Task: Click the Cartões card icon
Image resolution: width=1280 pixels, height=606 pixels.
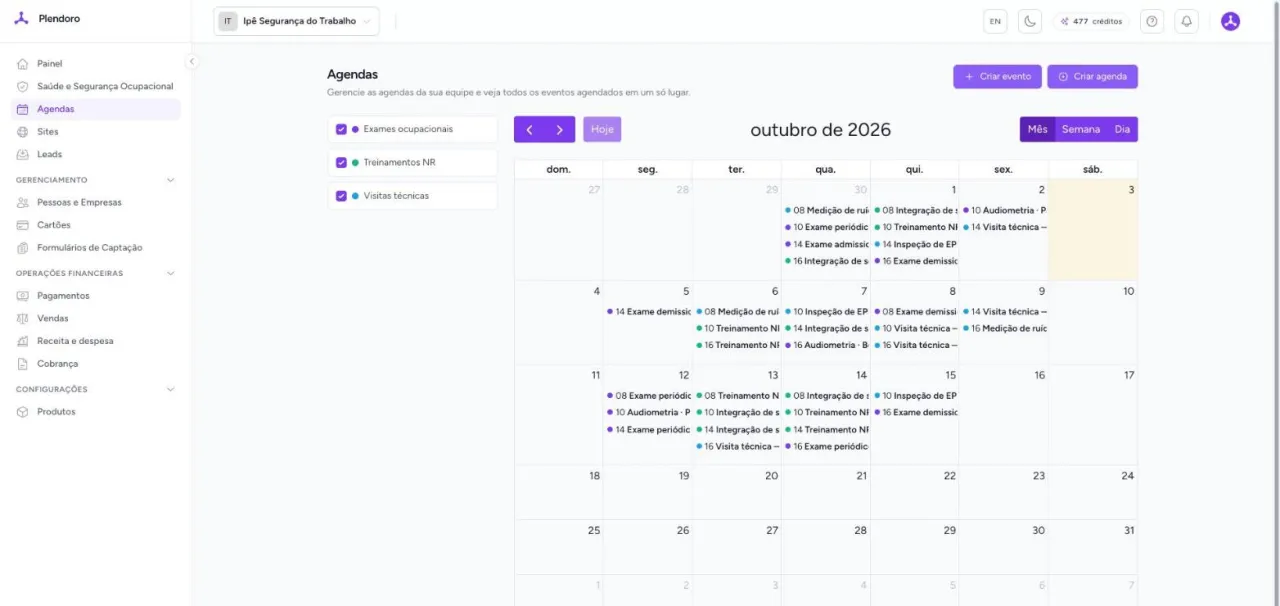Action: click(x=23, y=225)
